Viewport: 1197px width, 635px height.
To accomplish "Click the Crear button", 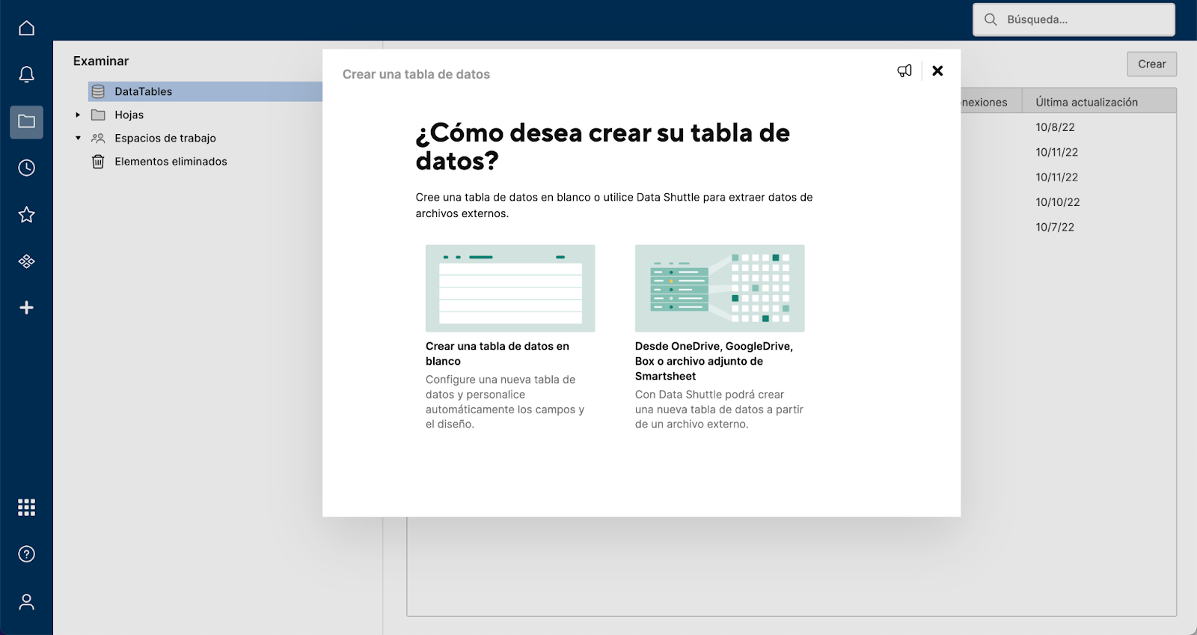I will 1151,63.
